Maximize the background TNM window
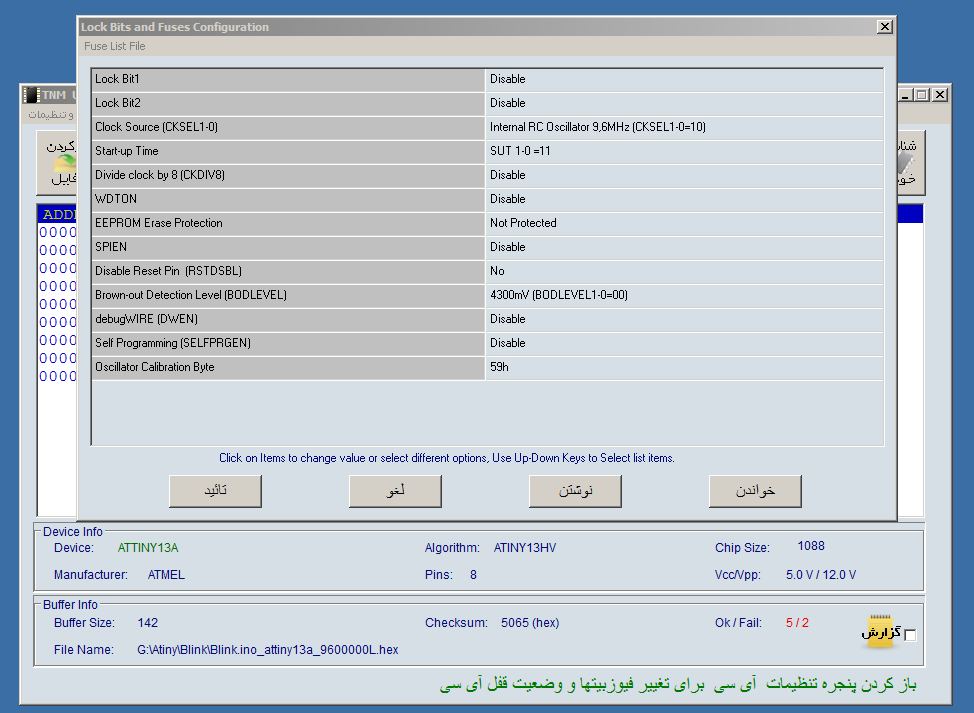This screenshot has width=974, height=713. pyautogui.click(x=922, y=95)
